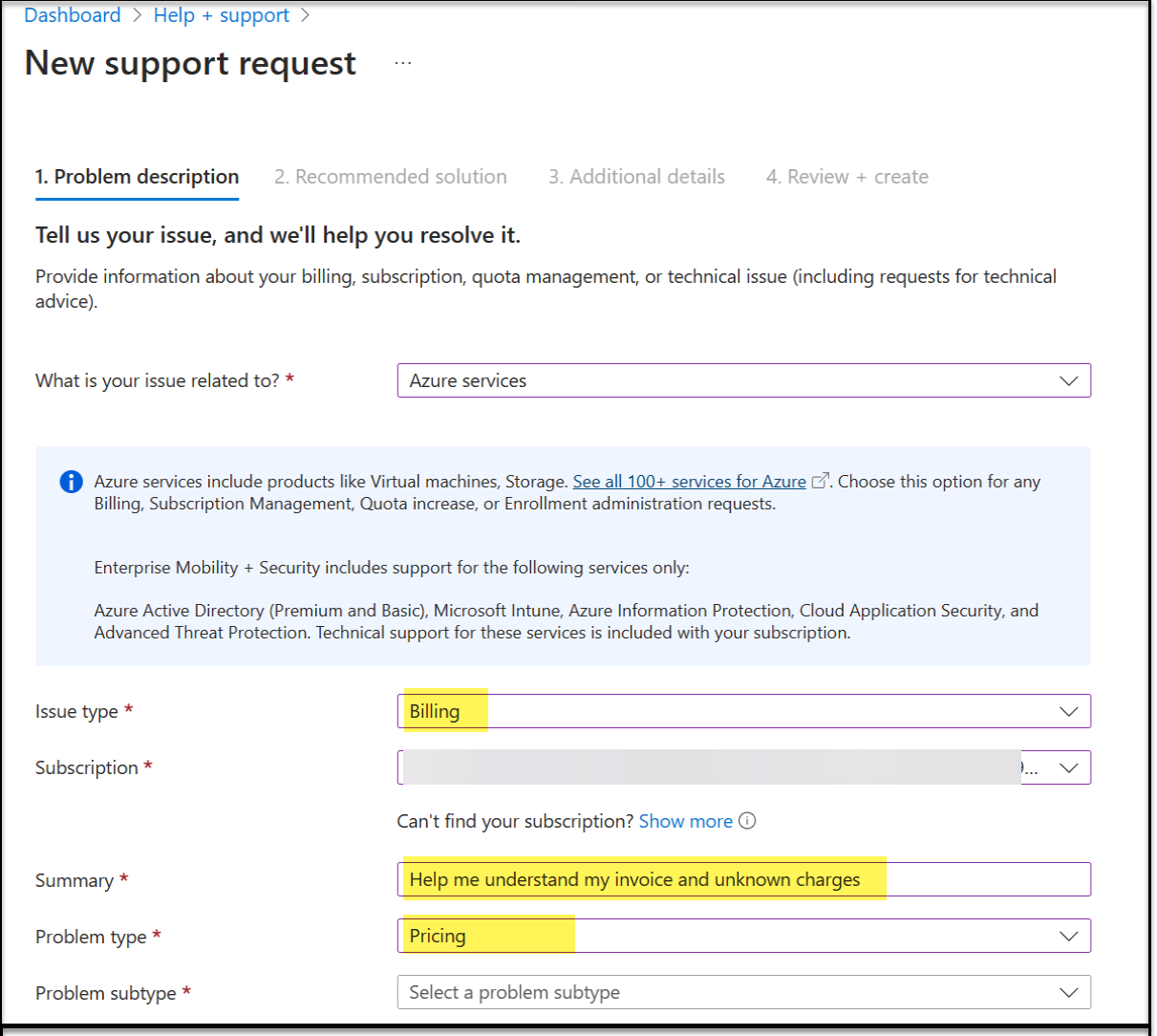
Task: Click the chevron on the Issue type dropdown
Action: [1069, 711]
